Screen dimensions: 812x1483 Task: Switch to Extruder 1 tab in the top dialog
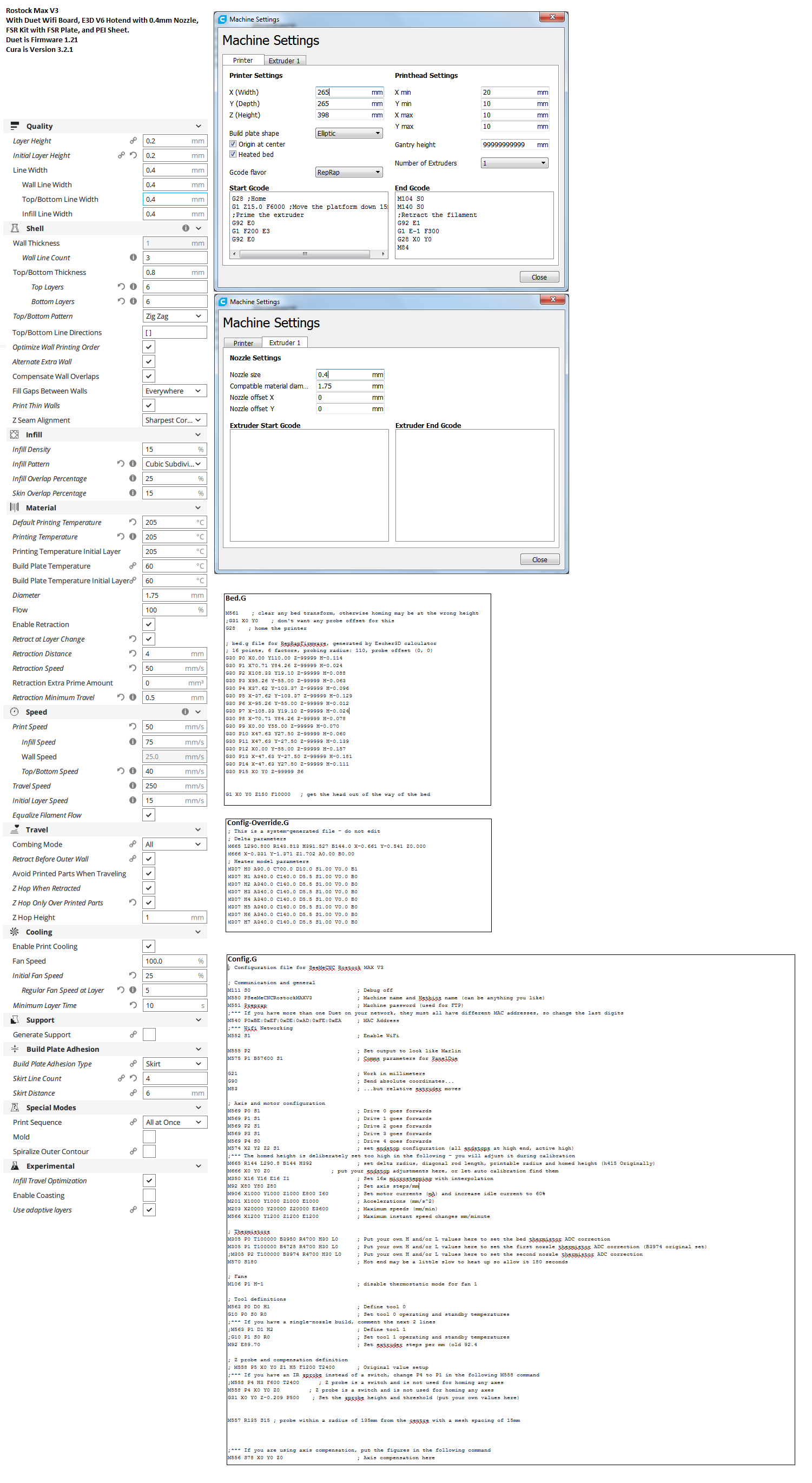click(x=285, y=61)
